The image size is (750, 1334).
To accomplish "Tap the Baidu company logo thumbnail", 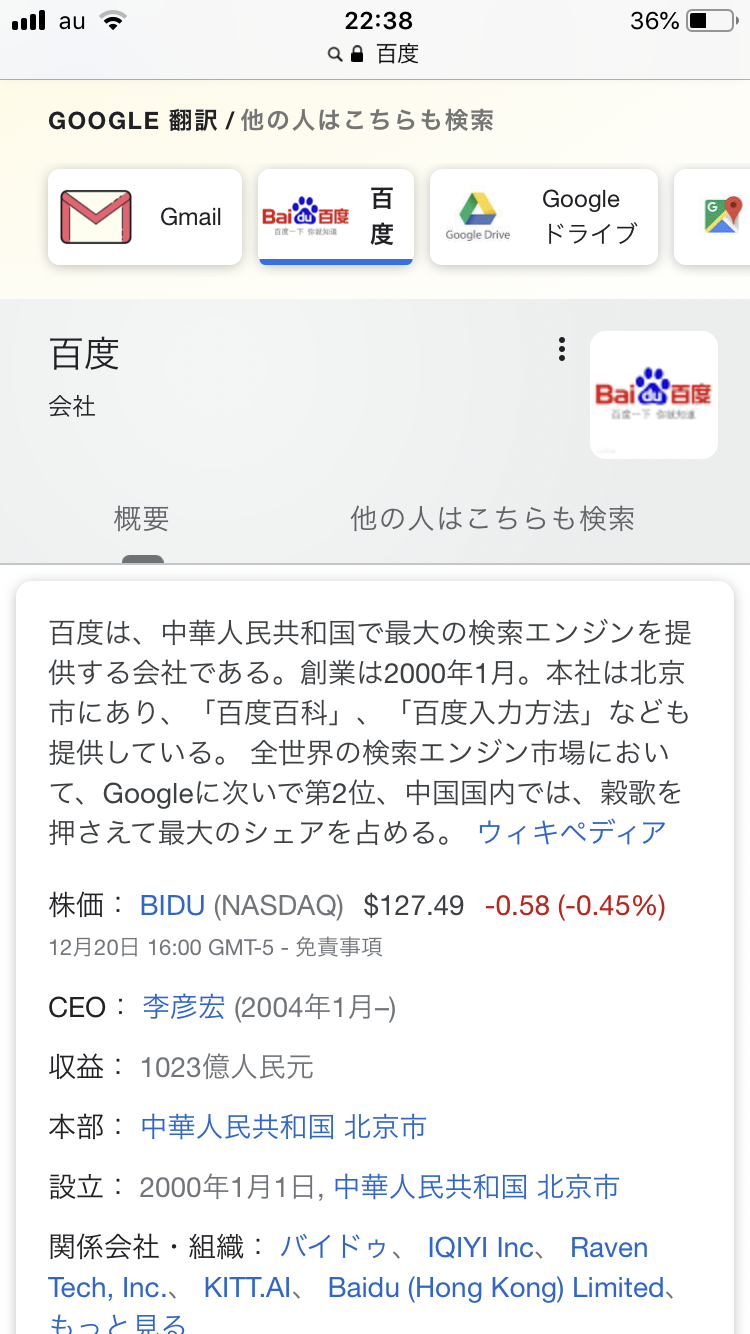I will click(653, 394).
